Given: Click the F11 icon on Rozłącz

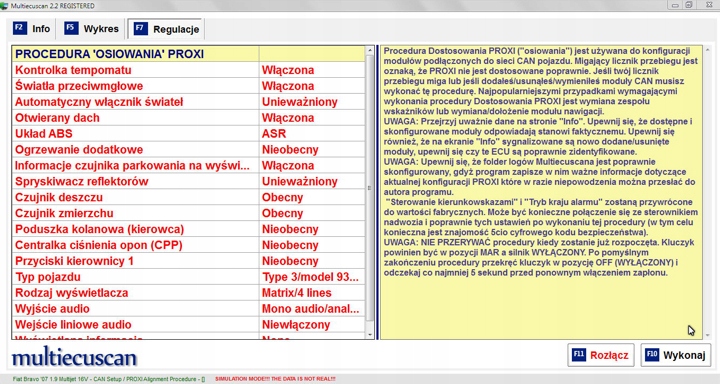Looking at the screenshot, I should click(579, 355).
